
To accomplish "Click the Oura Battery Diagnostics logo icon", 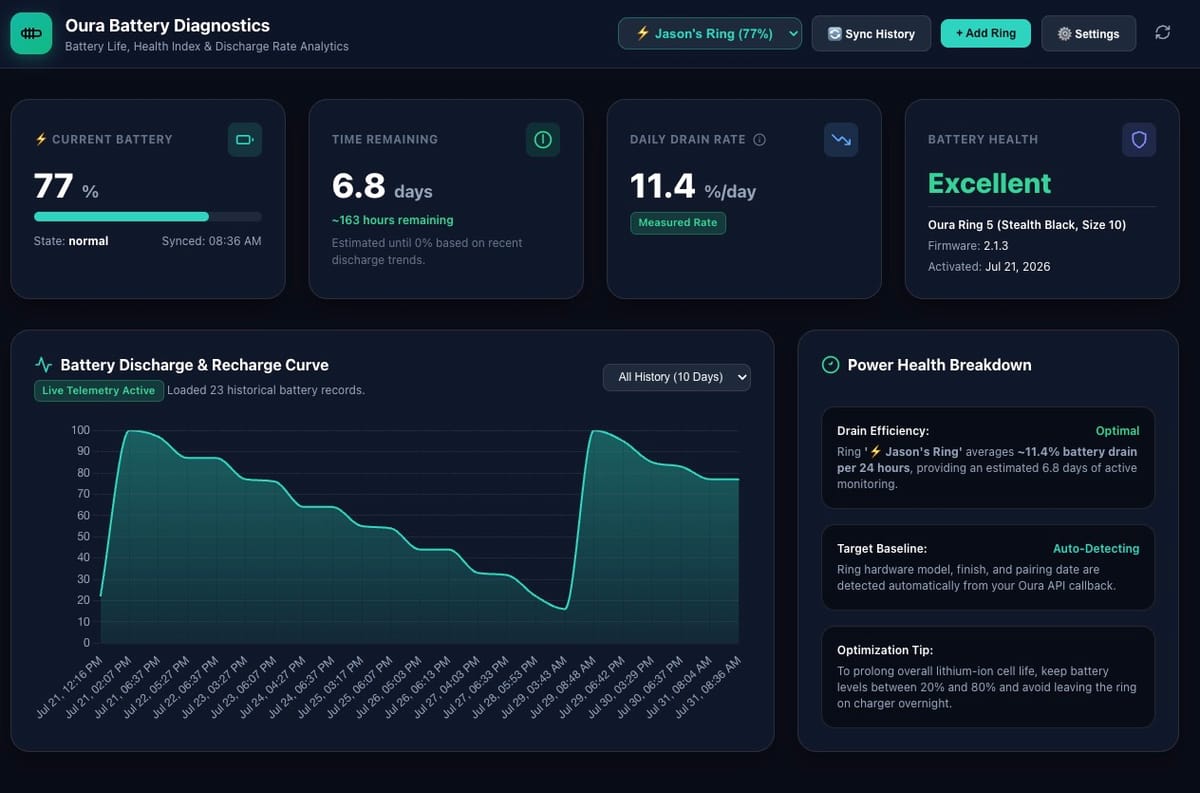I will click(31, 33).
